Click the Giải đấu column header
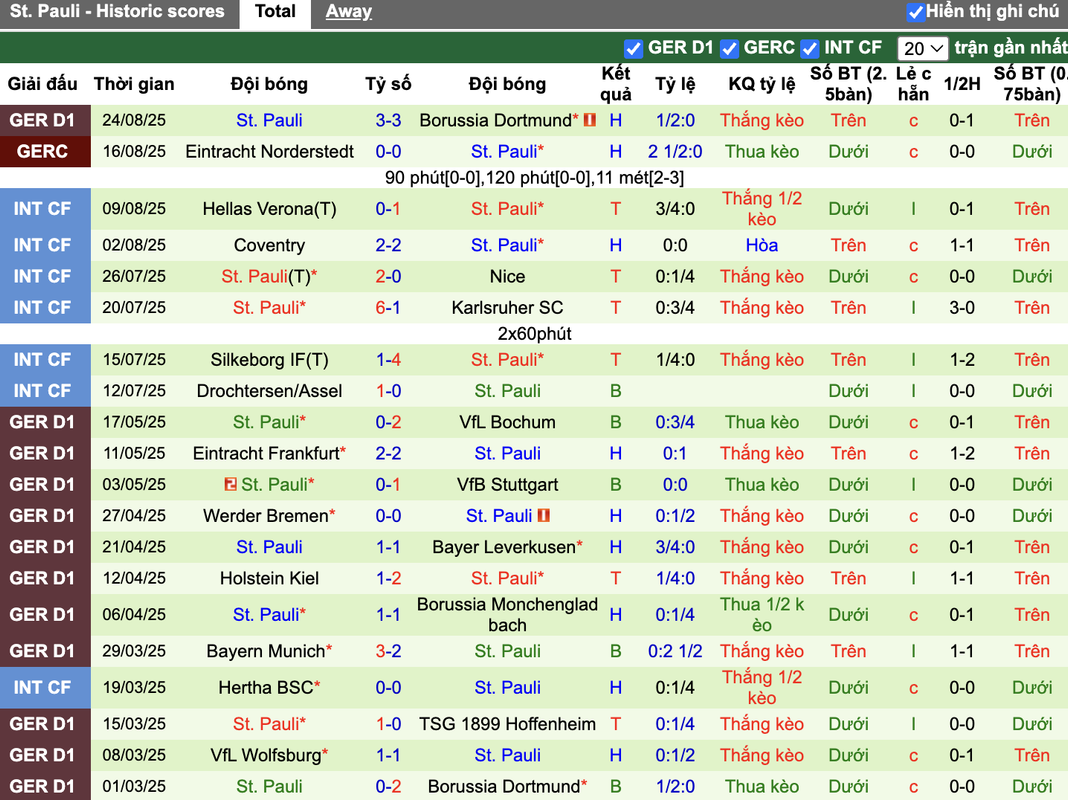Screen dimensions: 1068x800 click(42, 84)
